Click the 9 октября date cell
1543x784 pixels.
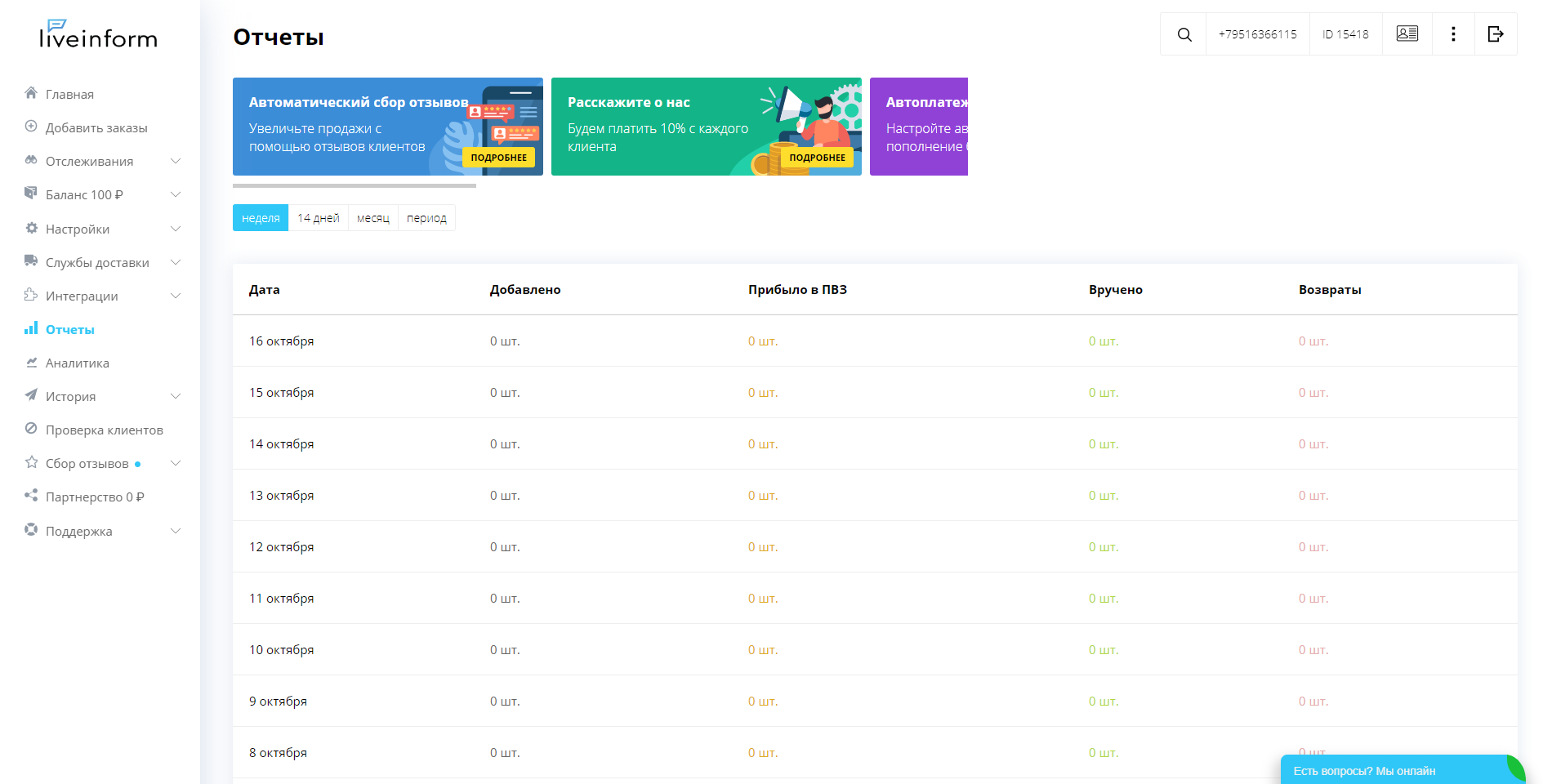279,701
